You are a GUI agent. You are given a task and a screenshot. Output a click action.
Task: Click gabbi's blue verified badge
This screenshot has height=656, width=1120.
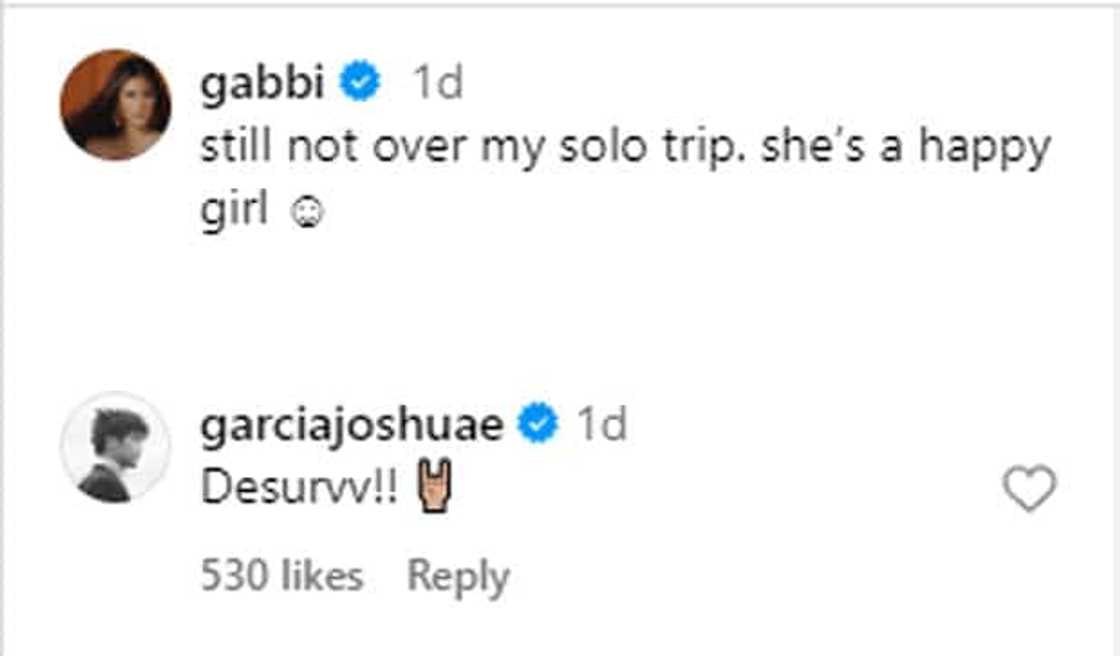361,85
